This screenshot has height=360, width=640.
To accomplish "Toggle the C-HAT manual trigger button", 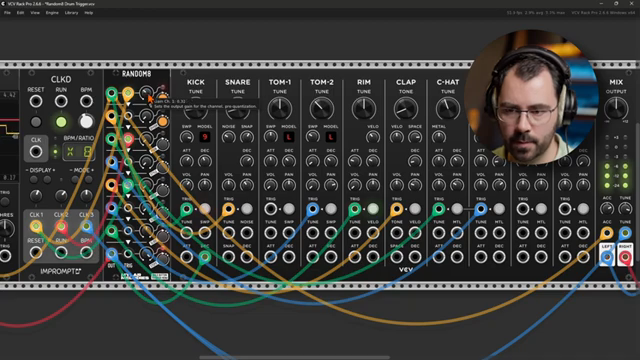I will click(x=457, y=209).
